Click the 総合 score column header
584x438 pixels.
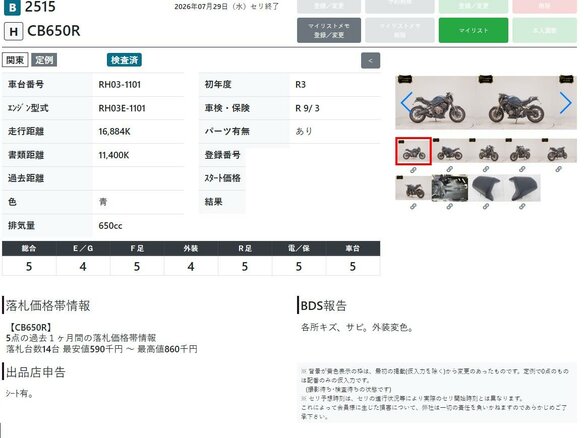coord(29,248)
